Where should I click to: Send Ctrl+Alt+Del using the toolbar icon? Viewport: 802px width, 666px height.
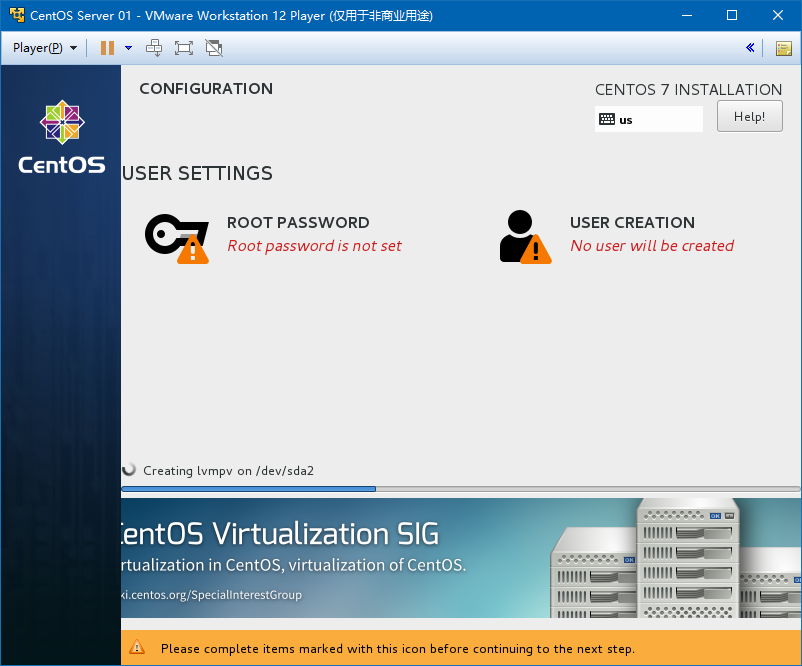154,47
